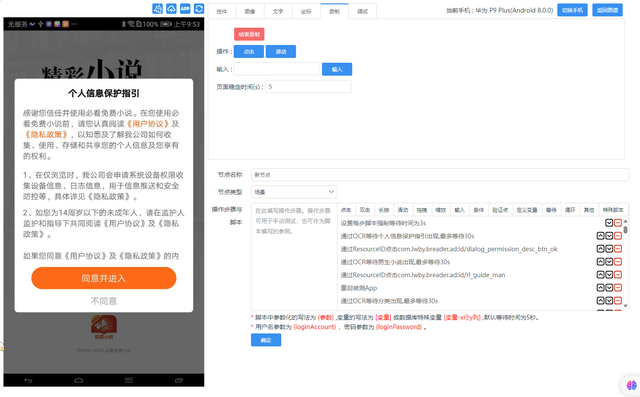Move up the OCR 分类 step
This screenshot has height=397, width=640.
[x=600, y=301]
